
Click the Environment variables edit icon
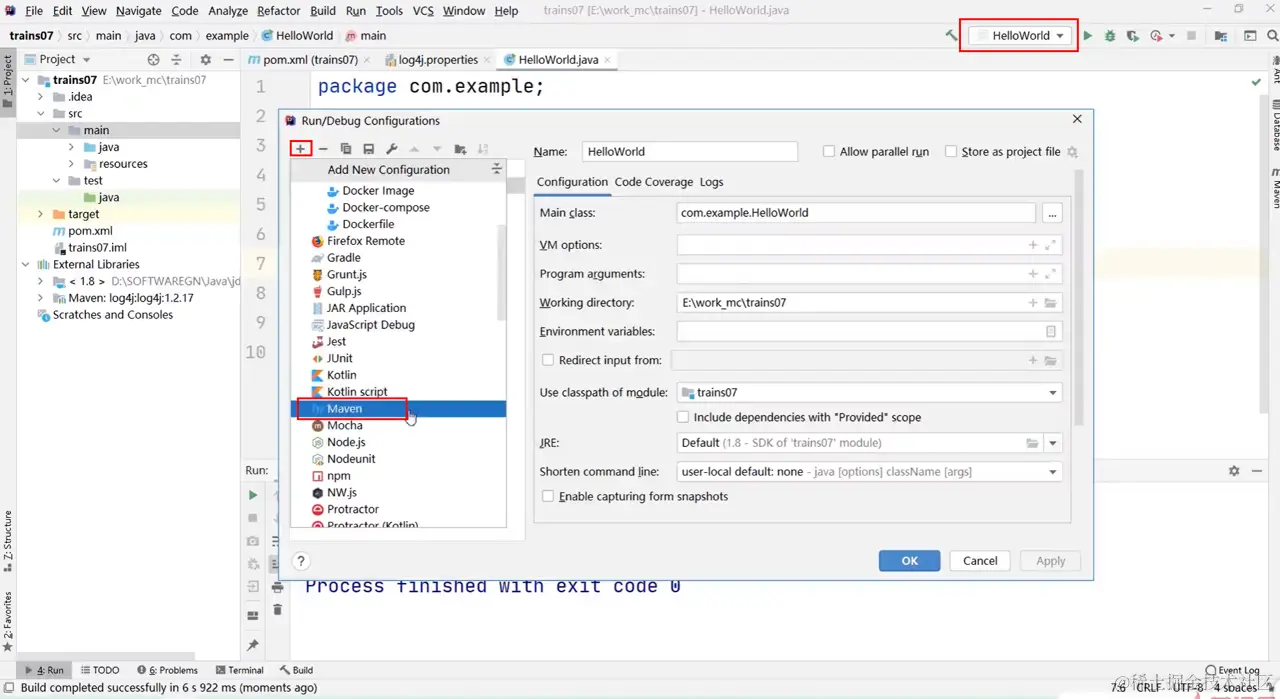click(x=1051, y=331)
